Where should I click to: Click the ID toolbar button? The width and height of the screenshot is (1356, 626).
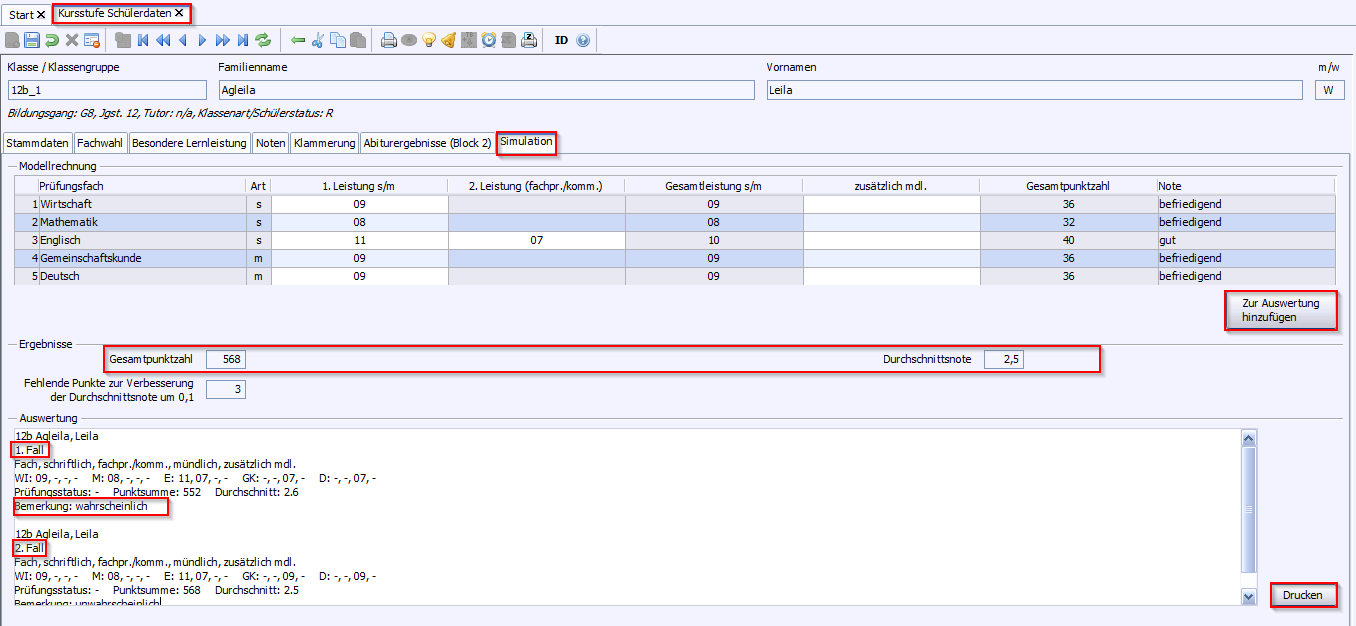point(561,40)
